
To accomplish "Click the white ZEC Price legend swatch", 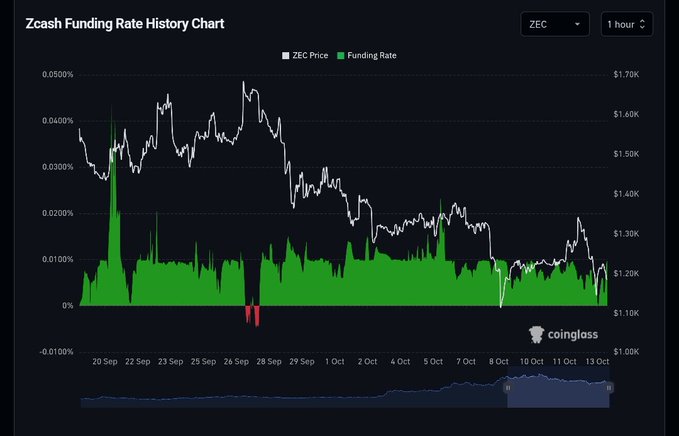I will [285, 55].
